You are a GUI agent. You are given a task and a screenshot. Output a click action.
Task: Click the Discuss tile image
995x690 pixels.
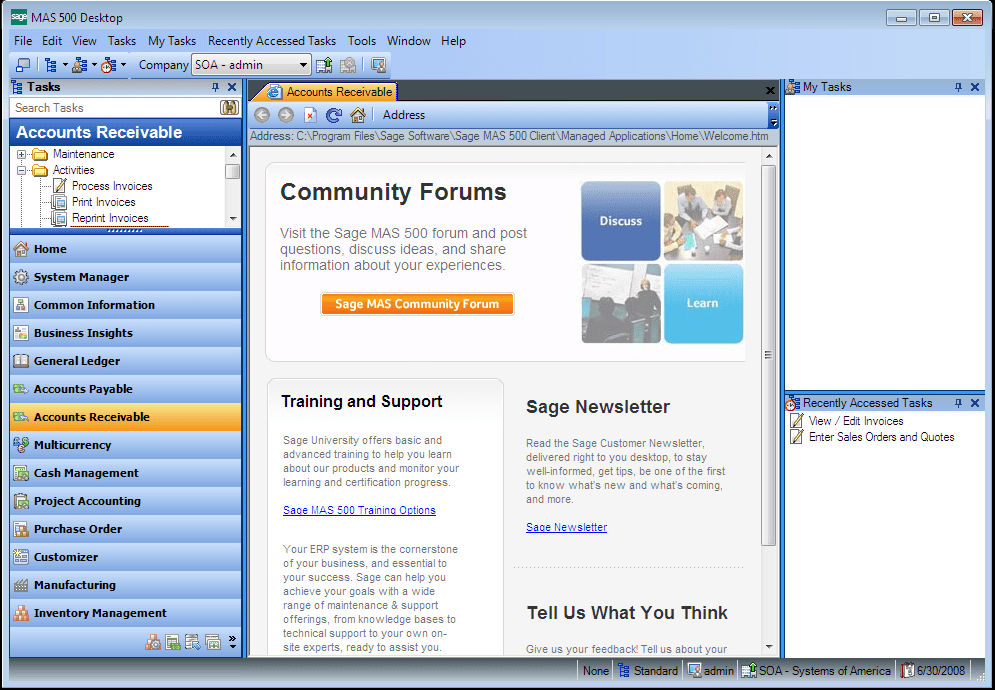(x=621, y=221)
